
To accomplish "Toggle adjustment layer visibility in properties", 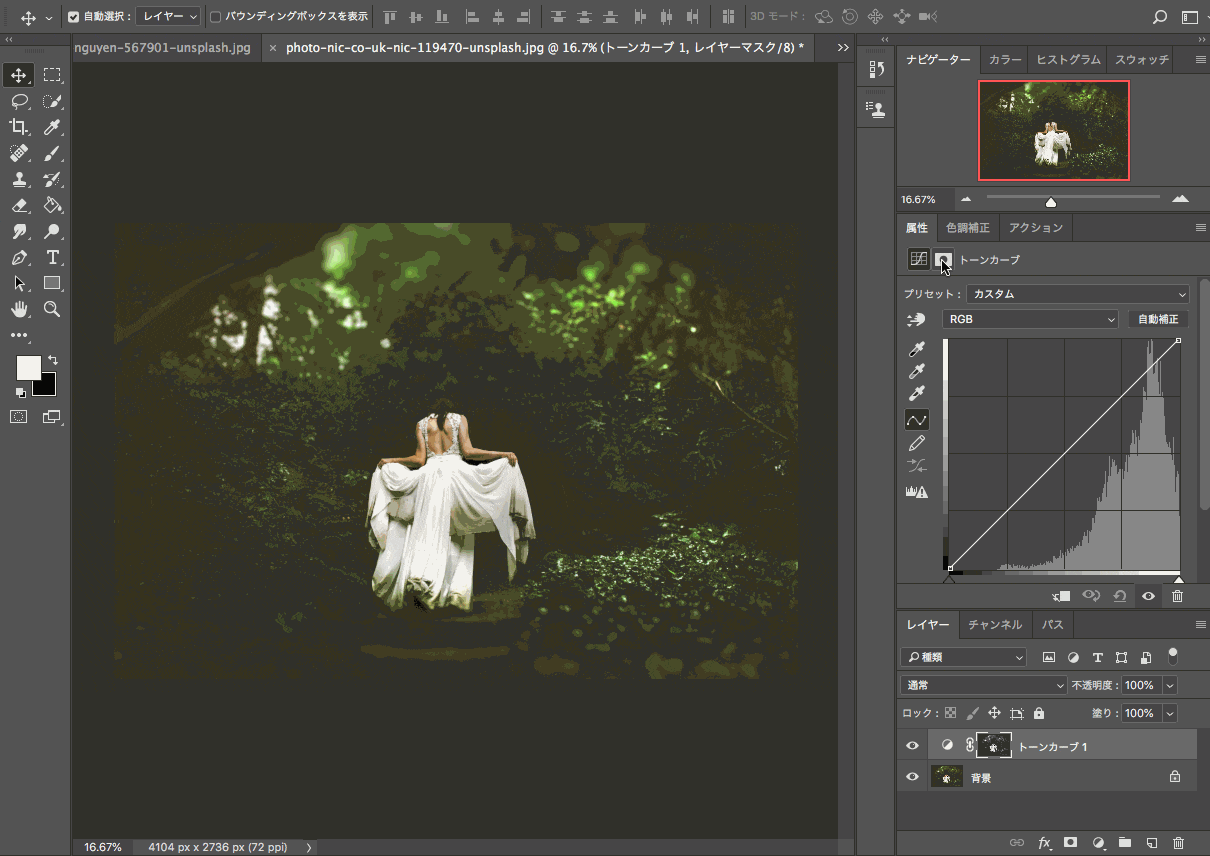I will point(1148,596).
